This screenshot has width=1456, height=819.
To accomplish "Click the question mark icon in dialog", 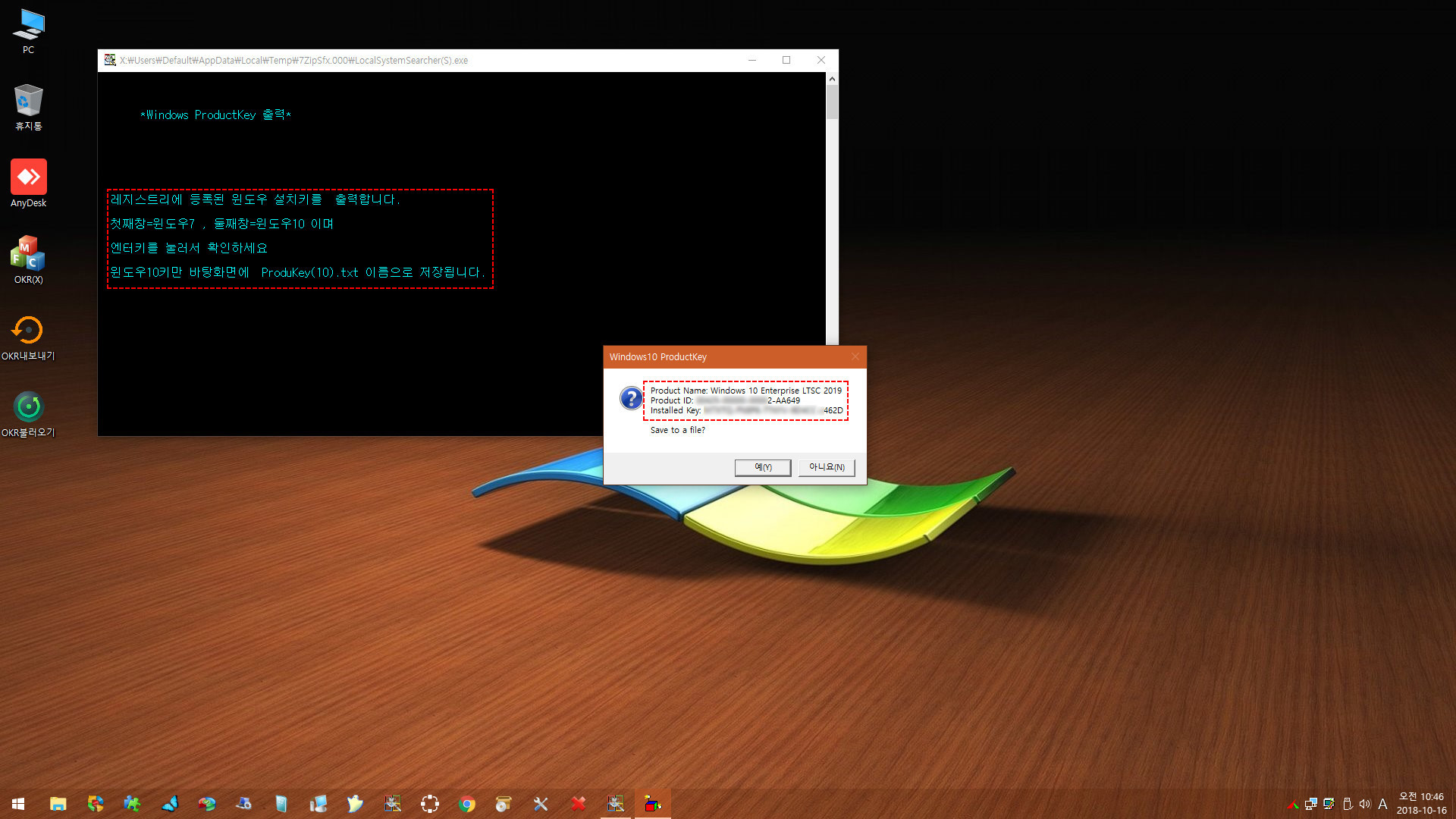I will [x=631, y=398].
